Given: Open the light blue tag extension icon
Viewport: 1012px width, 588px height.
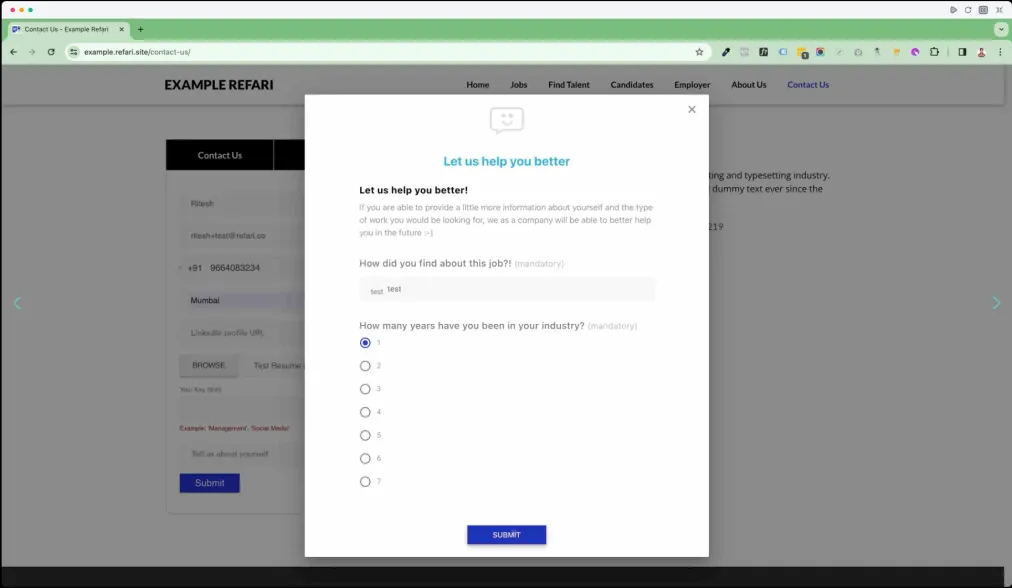Looking at the screenshot, I should point(783,52).
